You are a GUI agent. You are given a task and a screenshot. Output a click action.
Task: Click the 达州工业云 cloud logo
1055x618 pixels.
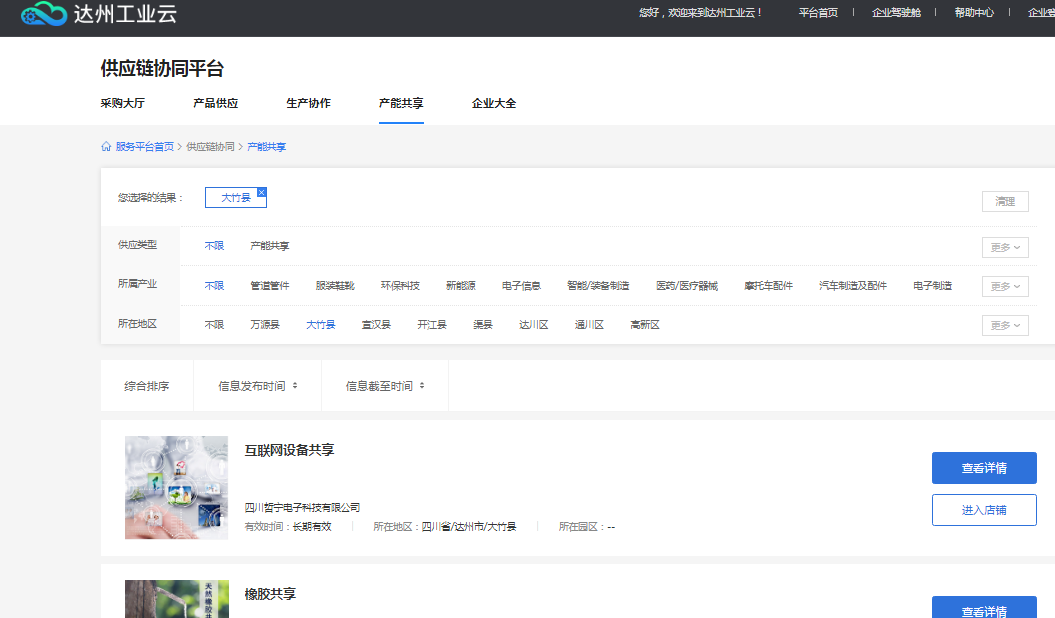tap(44, 14)
